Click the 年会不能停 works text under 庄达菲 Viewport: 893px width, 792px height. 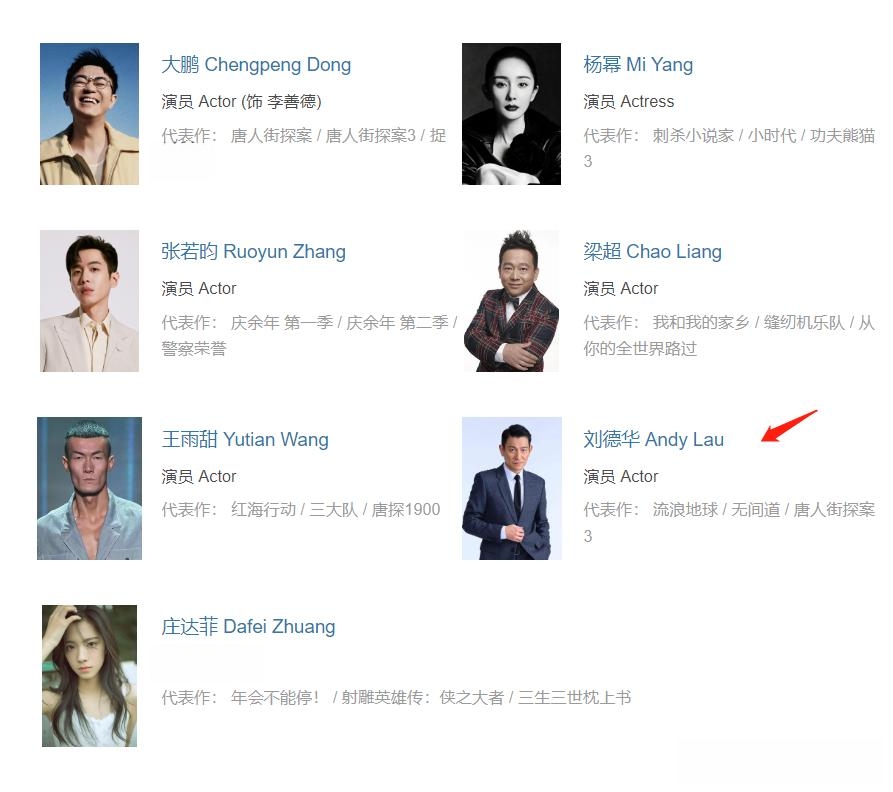275,697
